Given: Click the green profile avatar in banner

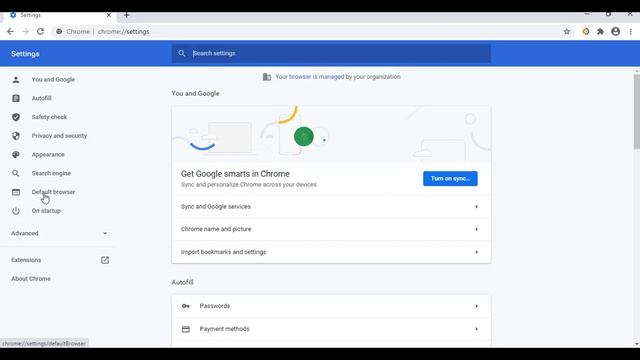Looking at the screenshot, I should coord(304,137).
